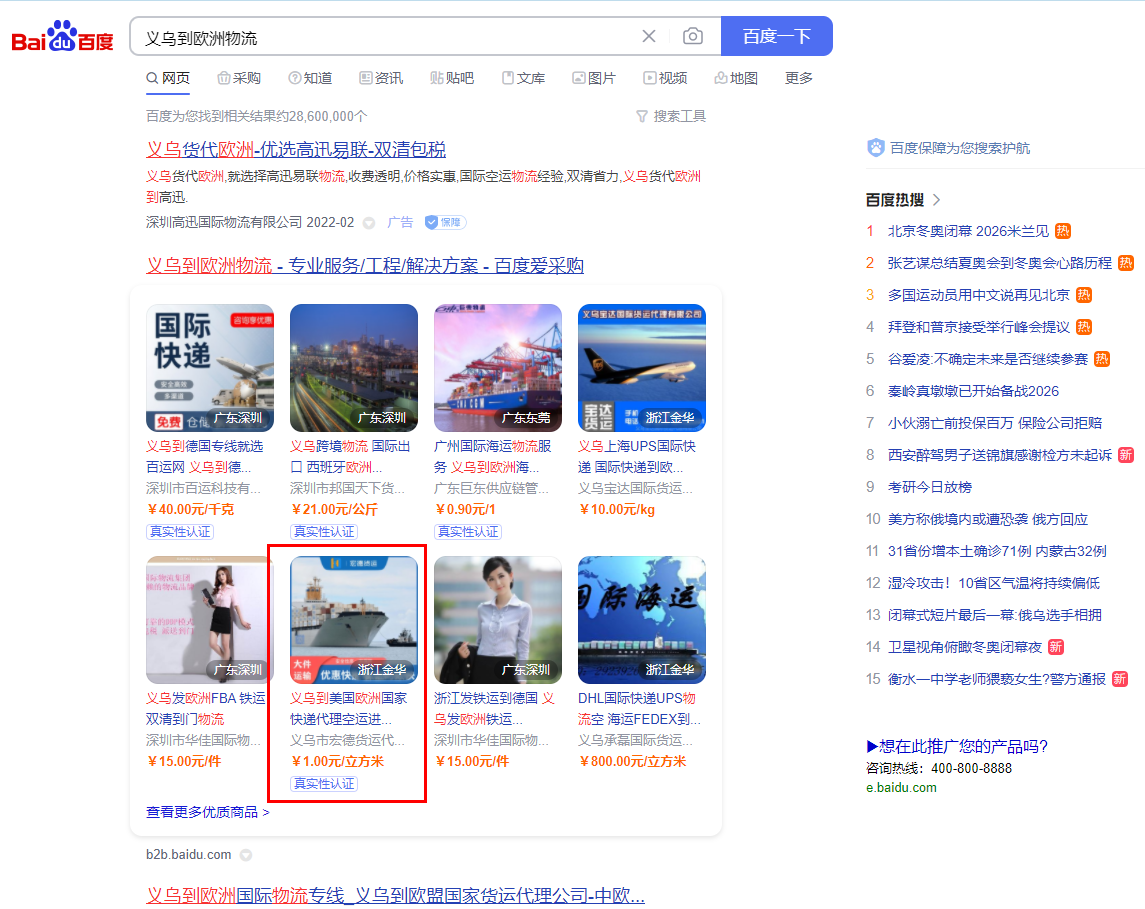Switch to the 采购 tab

(x=239, y=78)
